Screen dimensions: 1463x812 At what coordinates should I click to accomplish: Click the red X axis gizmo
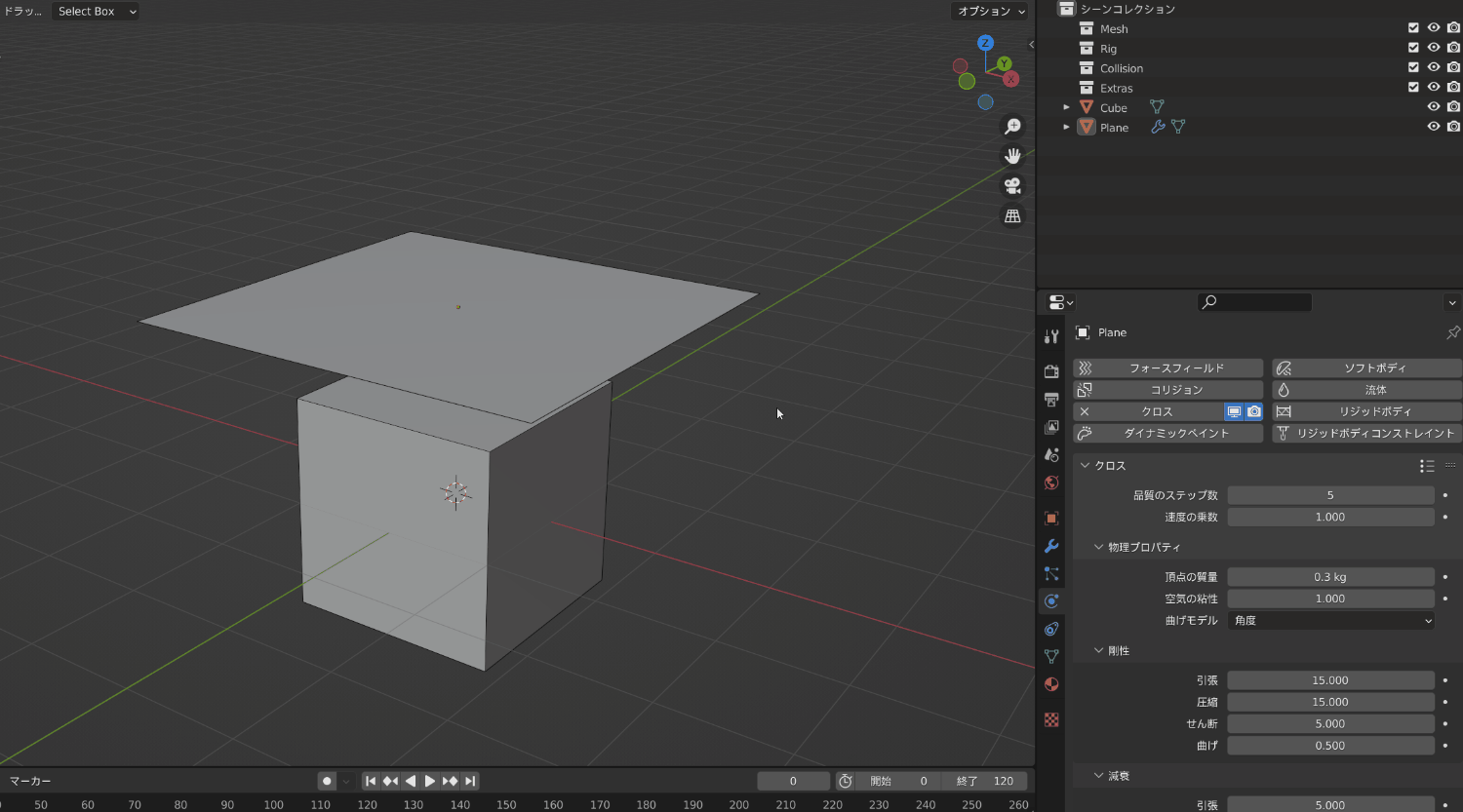1011,79
